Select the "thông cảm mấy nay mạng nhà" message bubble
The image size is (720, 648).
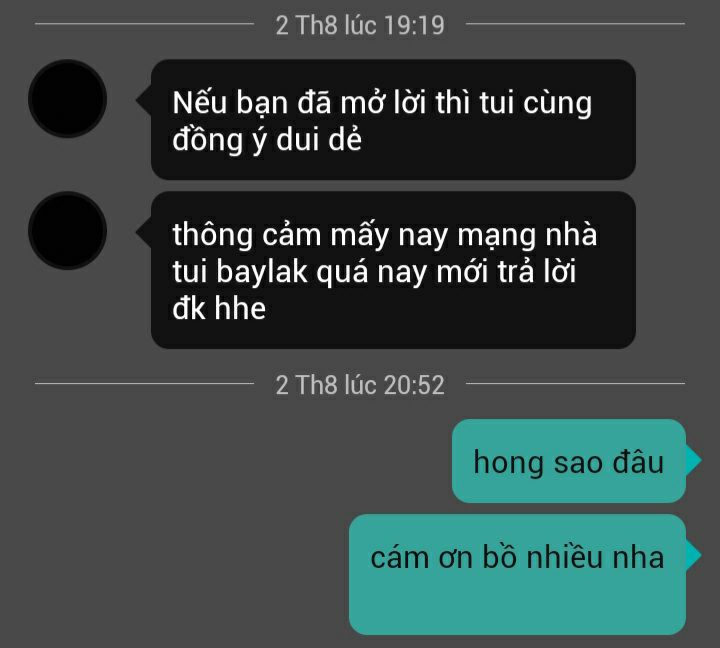[393, 270]
